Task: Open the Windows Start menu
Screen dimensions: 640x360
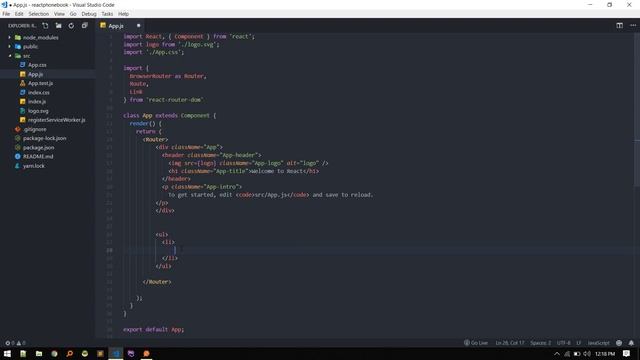Action: (x=7, y=353)
